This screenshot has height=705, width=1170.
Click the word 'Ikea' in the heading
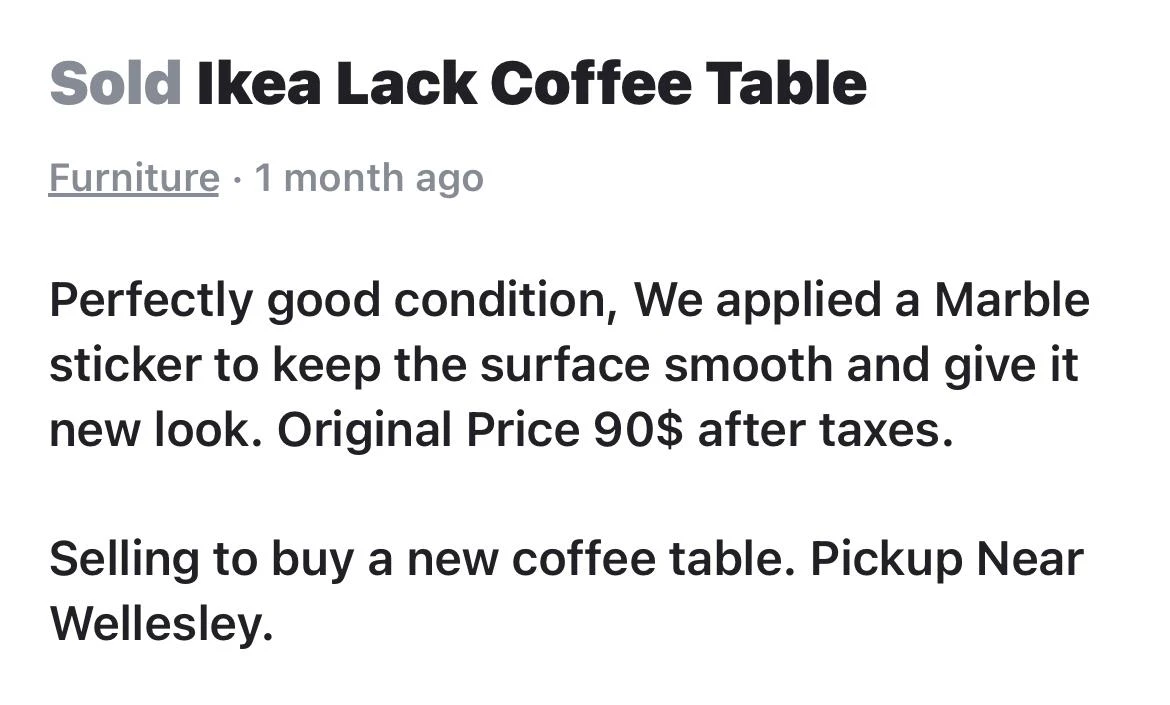[x=259, y=83]
